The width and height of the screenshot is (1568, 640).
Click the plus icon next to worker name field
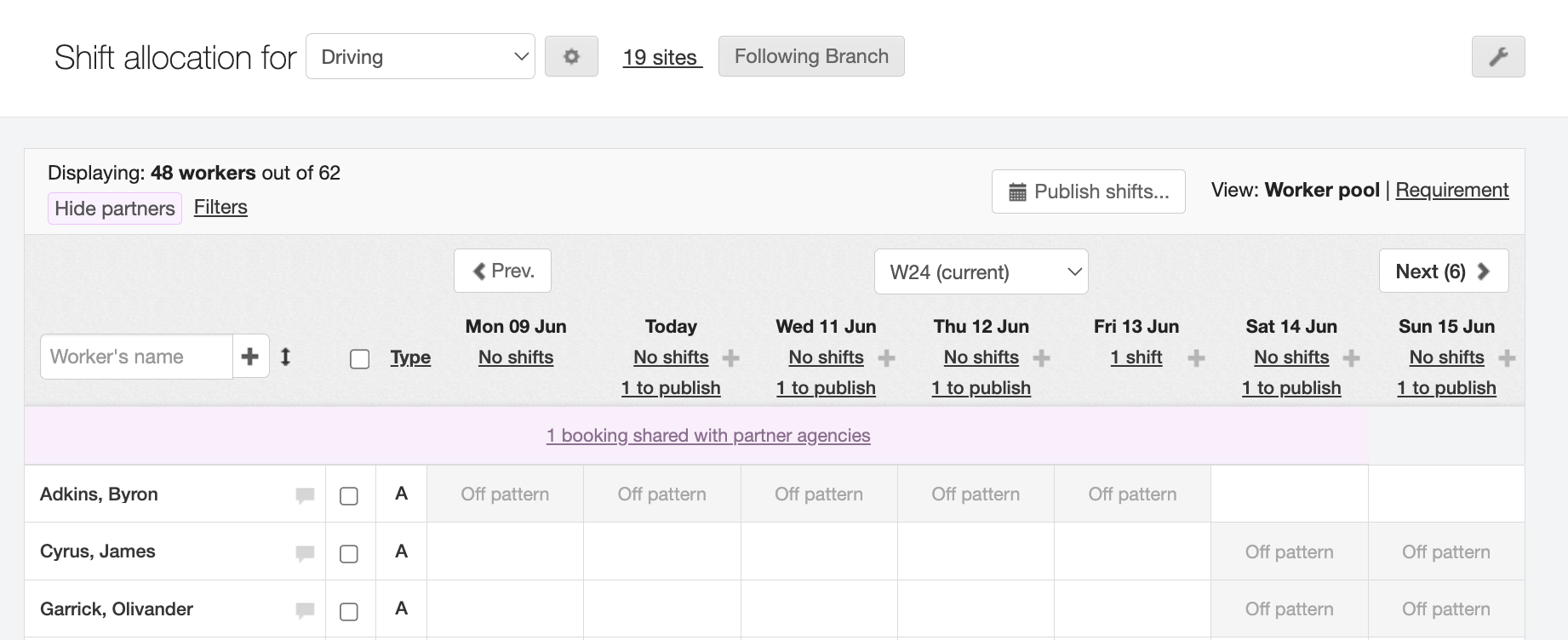pyautogui.click(x=250, y=357)
